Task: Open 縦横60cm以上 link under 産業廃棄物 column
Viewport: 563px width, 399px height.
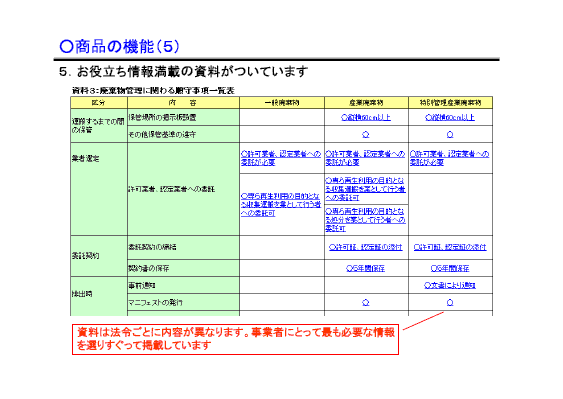Action: click(366, 117)
